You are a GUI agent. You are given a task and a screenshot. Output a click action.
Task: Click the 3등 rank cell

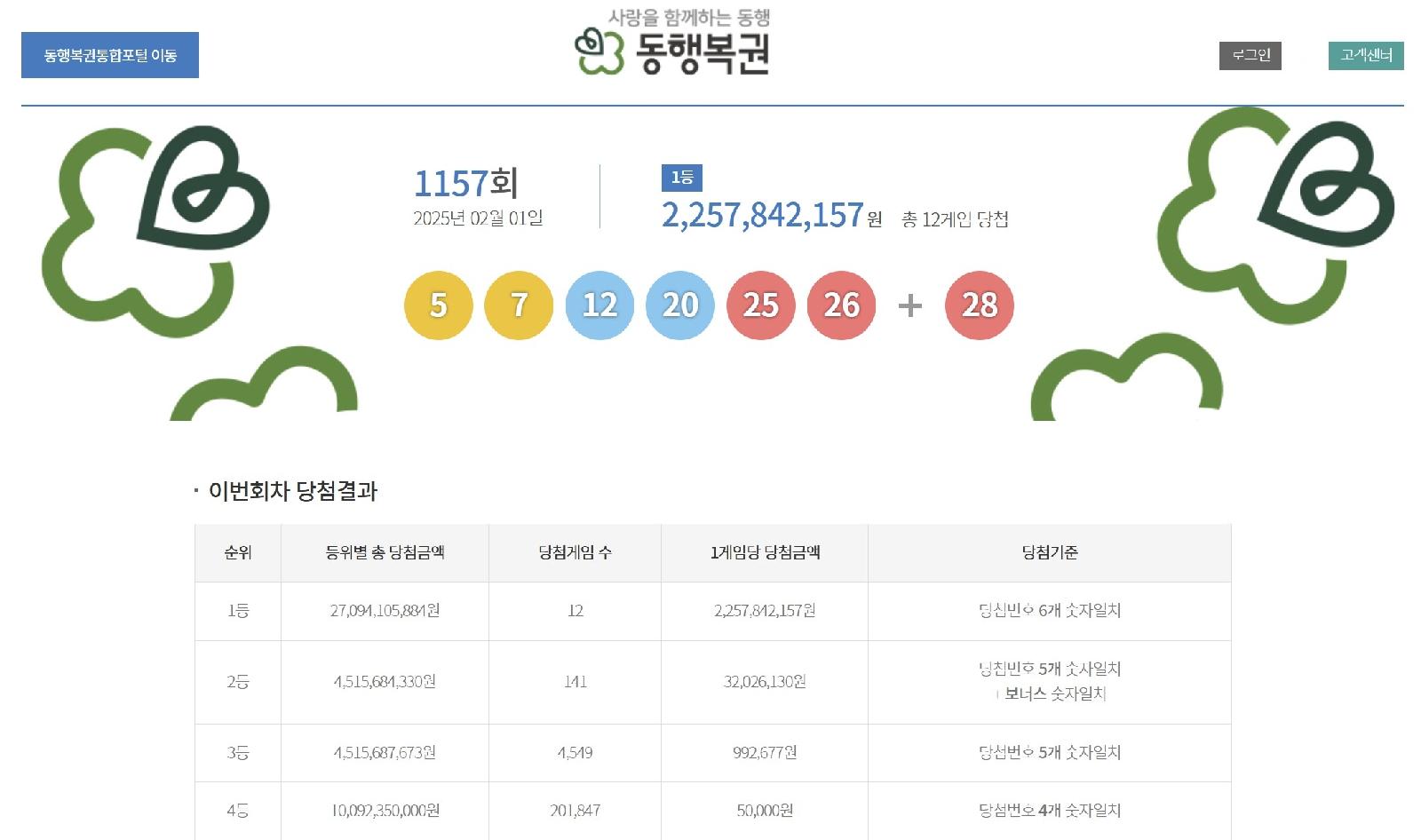point(238,753)
